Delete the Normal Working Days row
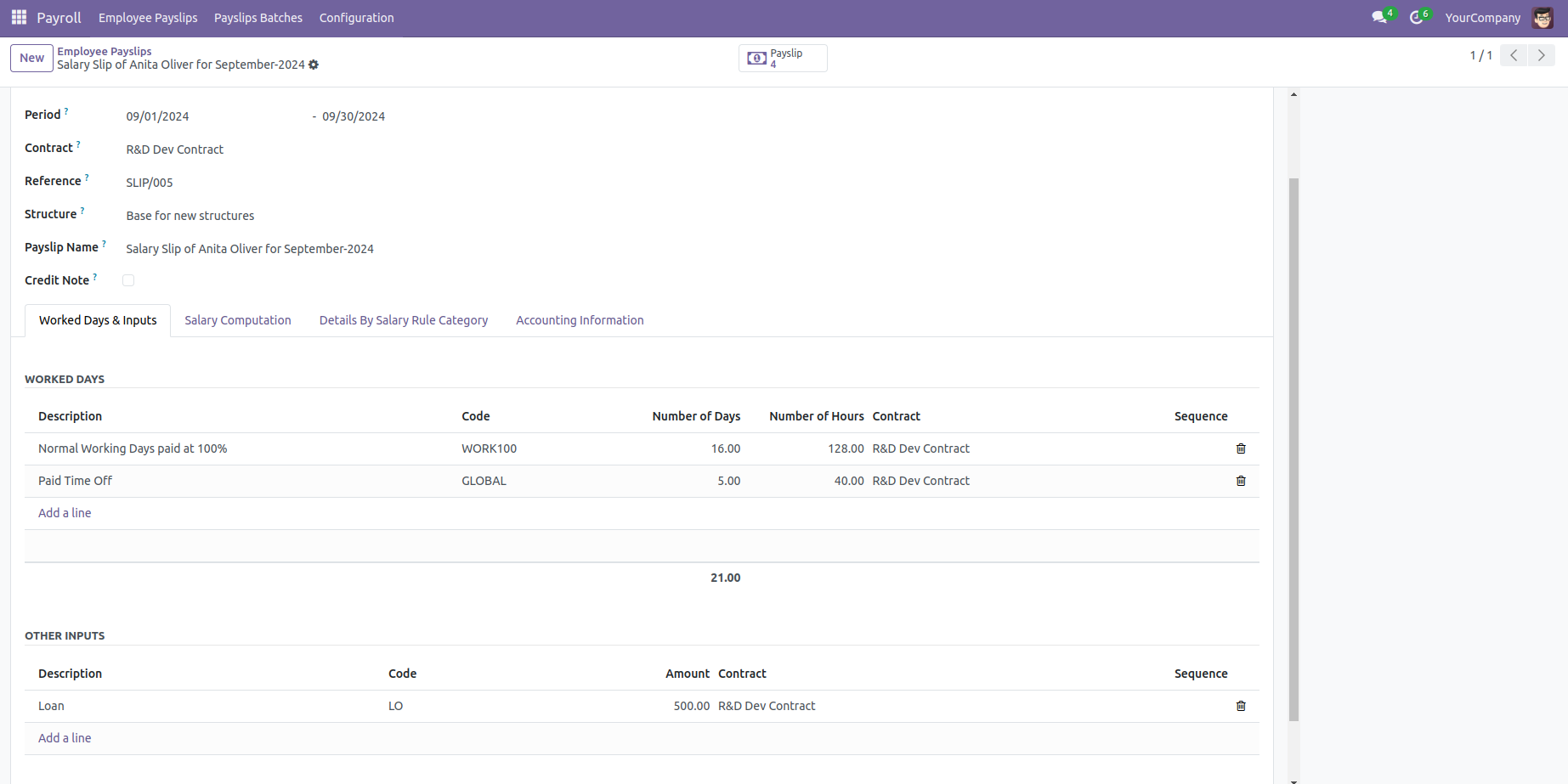This screenshot has width=1568, height=784. [1241, 448]
